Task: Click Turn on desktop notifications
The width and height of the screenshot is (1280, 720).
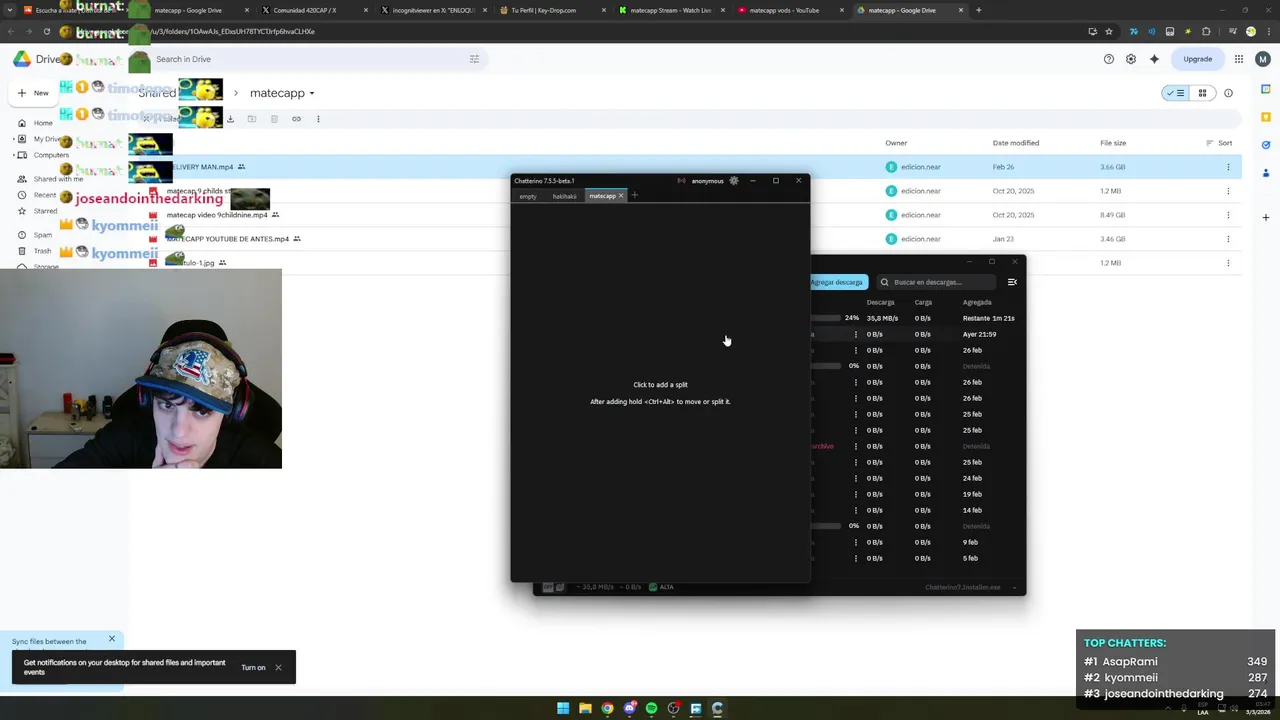Action: click(x=253, y=668)
